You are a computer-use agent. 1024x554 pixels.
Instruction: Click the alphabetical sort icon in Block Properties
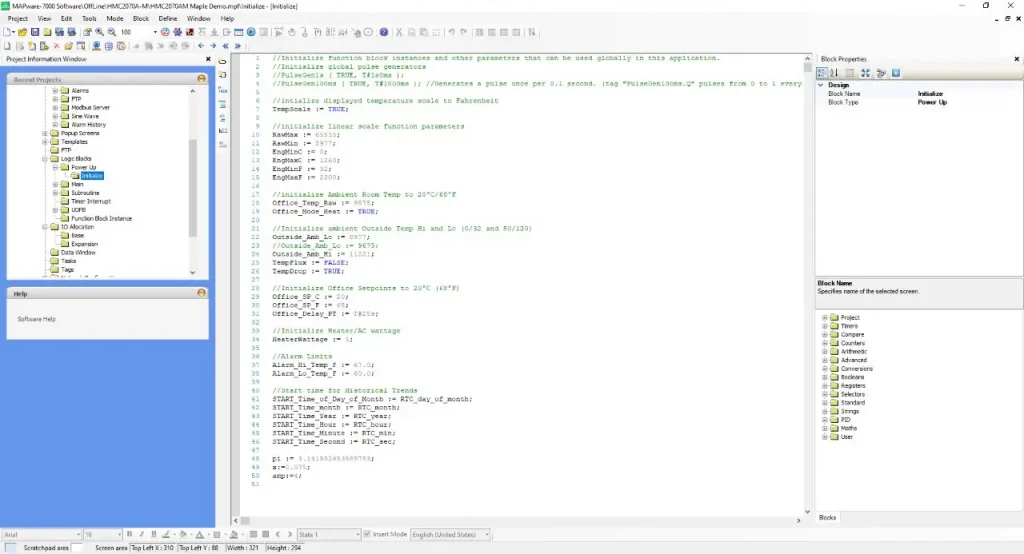pyautogui.click(x=834, y=73)
